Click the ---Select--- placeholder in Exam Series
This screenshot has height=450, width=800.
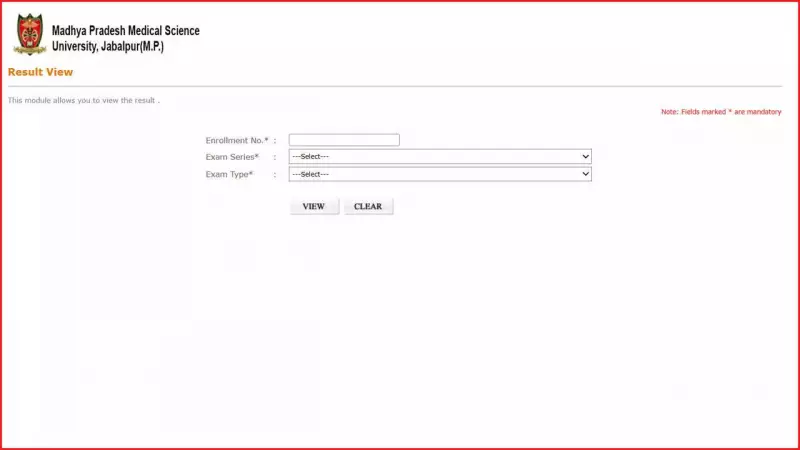[x=310, y=157]
